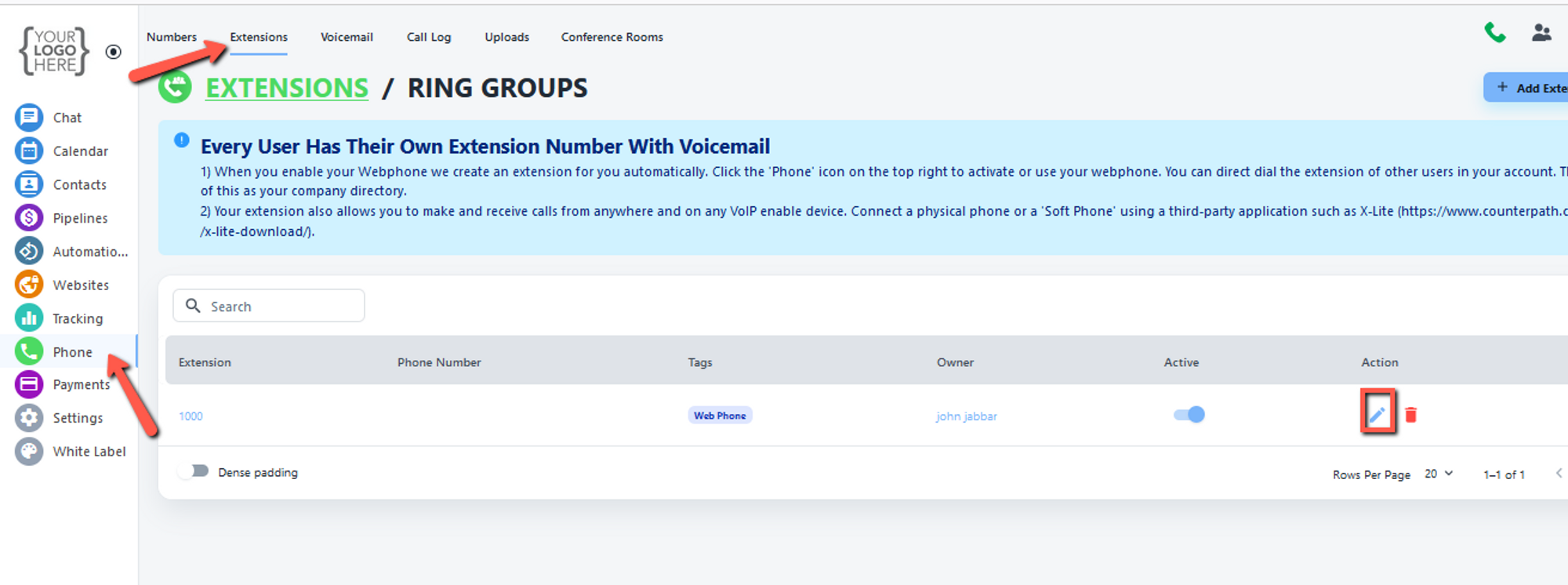Click the Add Extension button
Image resolution: width=1568 pixels, height=585 pixels.
[x=1529, y=88]
